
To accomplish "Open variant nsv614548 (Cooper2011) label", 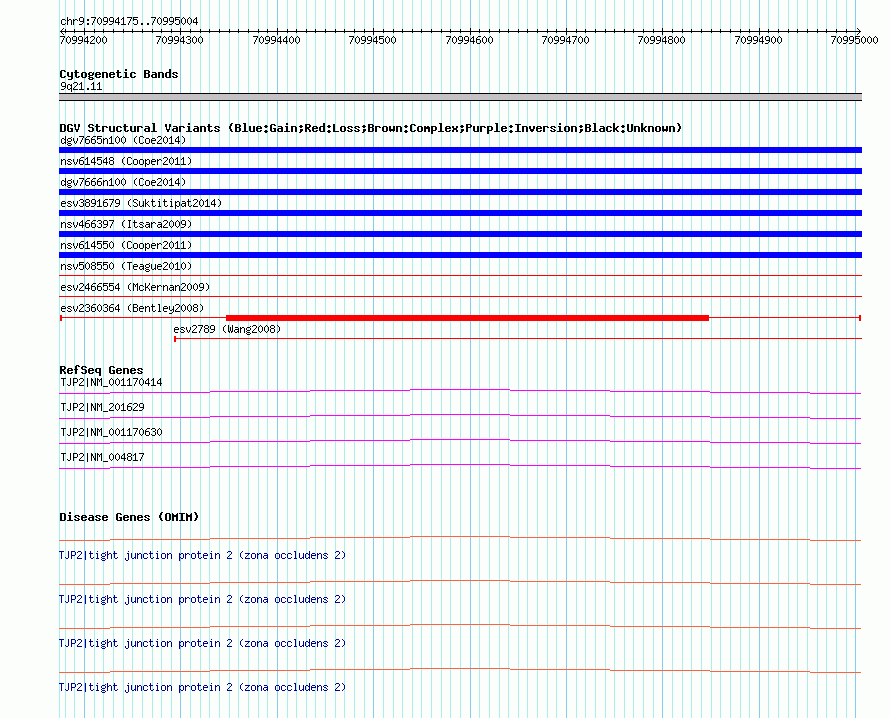I will [x=126, y=161].
